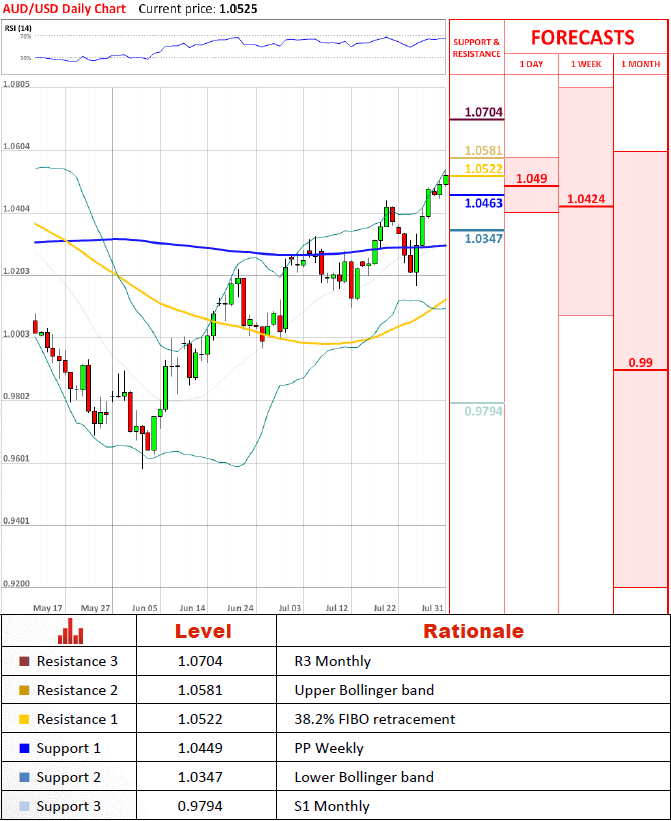This screenshot has height=821, width=671.
Task: Click the Jul 31 date axis label
Action: click(433, 608)
